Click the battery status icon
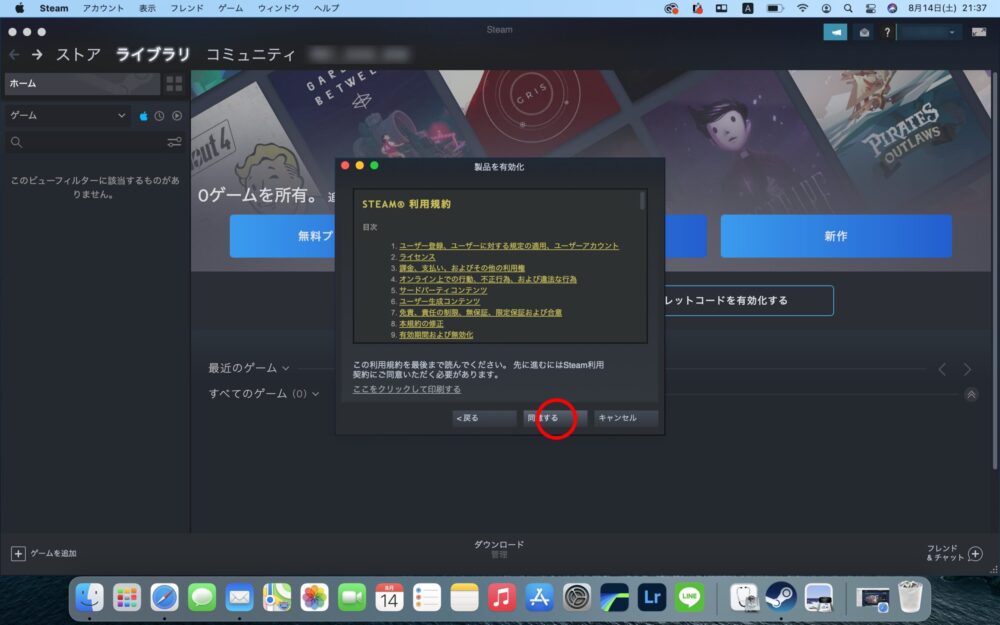The image size is (1000, 625). coord(774,8)
